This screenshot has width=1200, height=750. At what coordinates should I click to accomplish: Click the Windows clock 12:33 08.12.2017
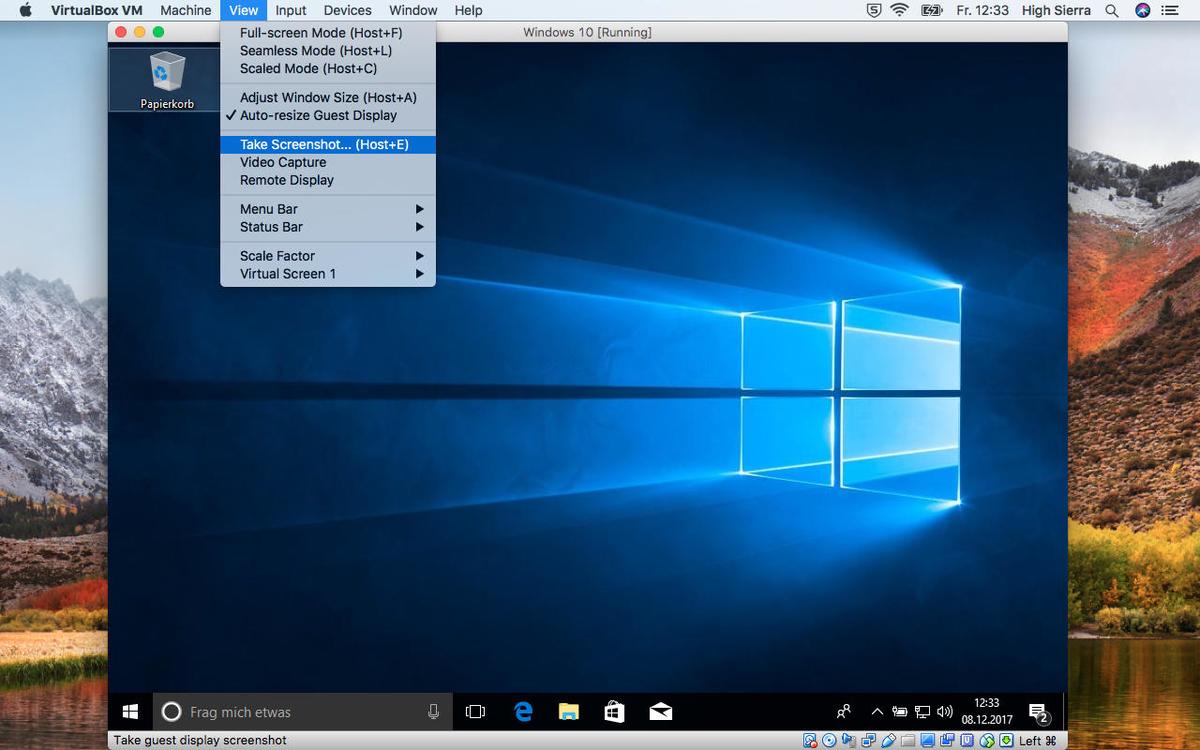pyautogui.click(x=987, y=711)
